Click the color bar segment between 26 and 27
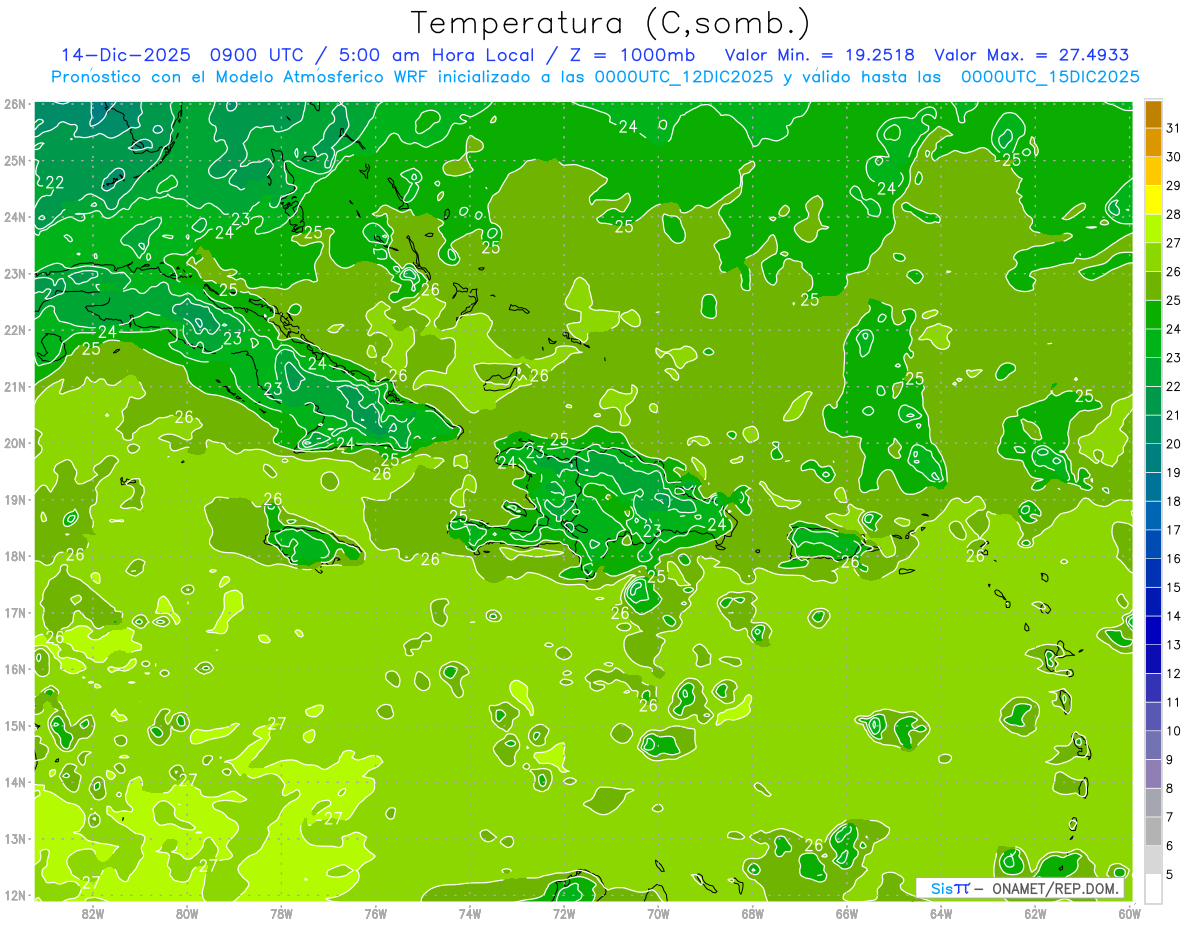This screenshot has width=1200, height=927. [1153, 258]
